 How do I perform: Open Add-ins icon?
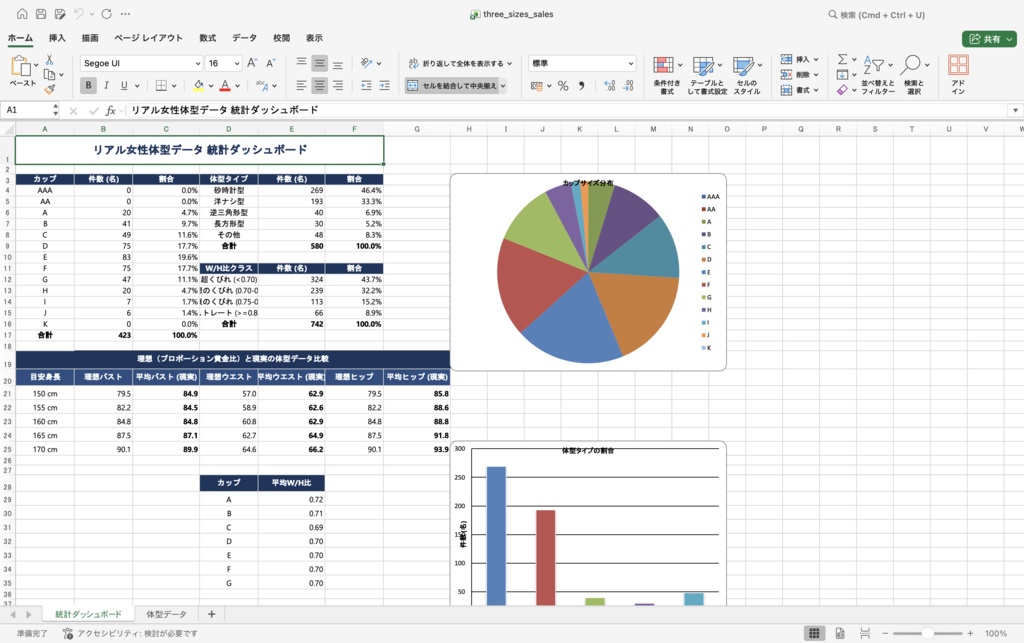[958, 65]
